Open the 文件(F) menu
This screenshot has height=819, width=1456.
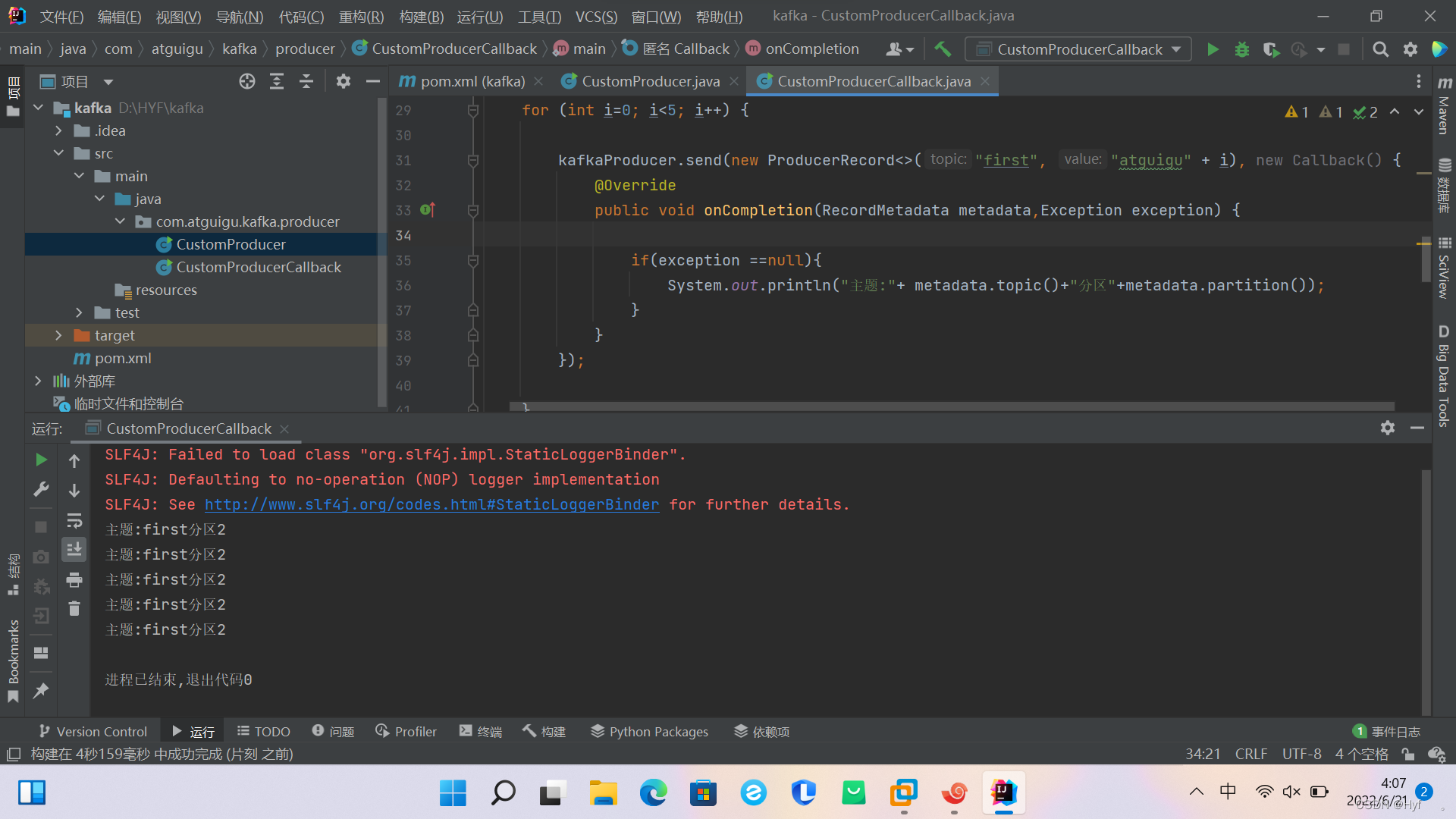[61, 17]
